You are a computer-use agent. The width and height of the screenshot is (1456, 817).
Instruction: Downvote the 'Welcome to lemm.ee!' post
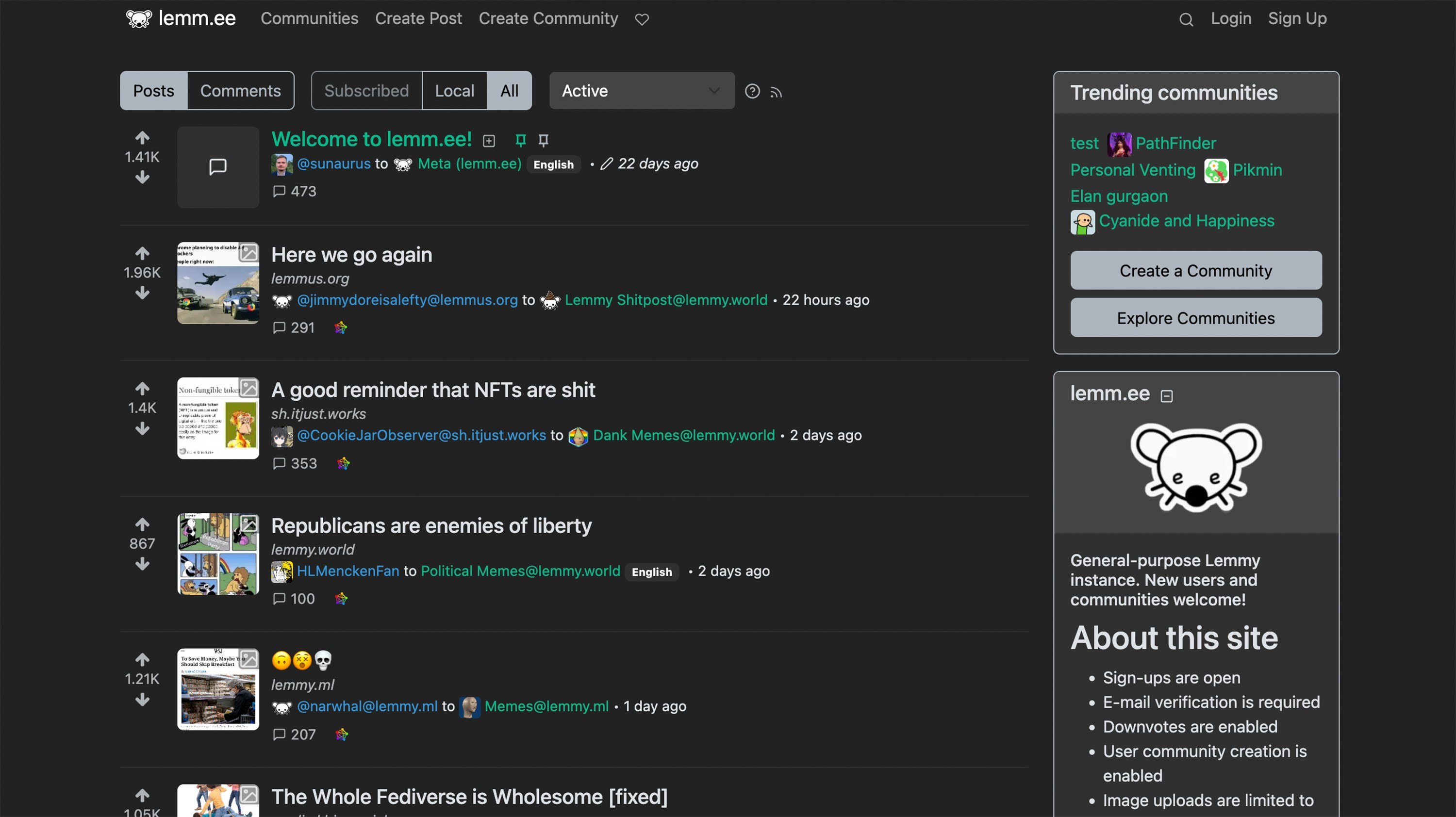point(142,178)
